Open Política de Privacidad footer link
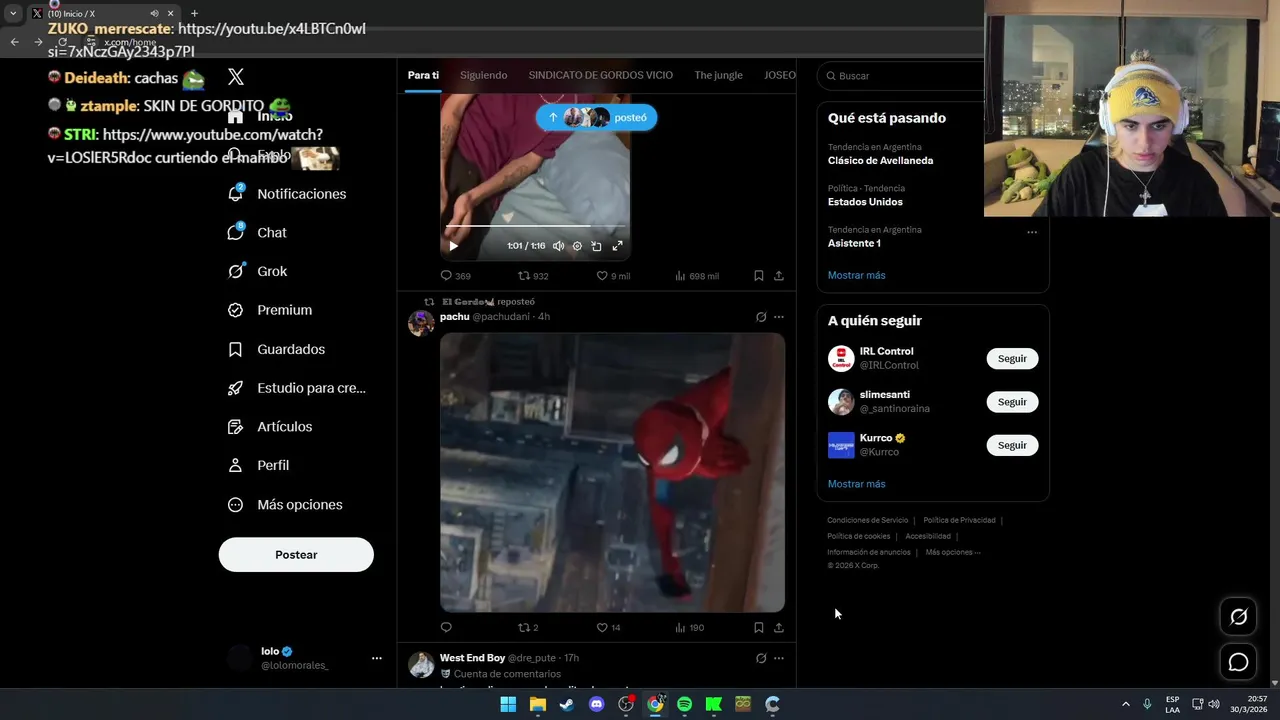Screen dimensions: 1280x720 pos(959,520)
